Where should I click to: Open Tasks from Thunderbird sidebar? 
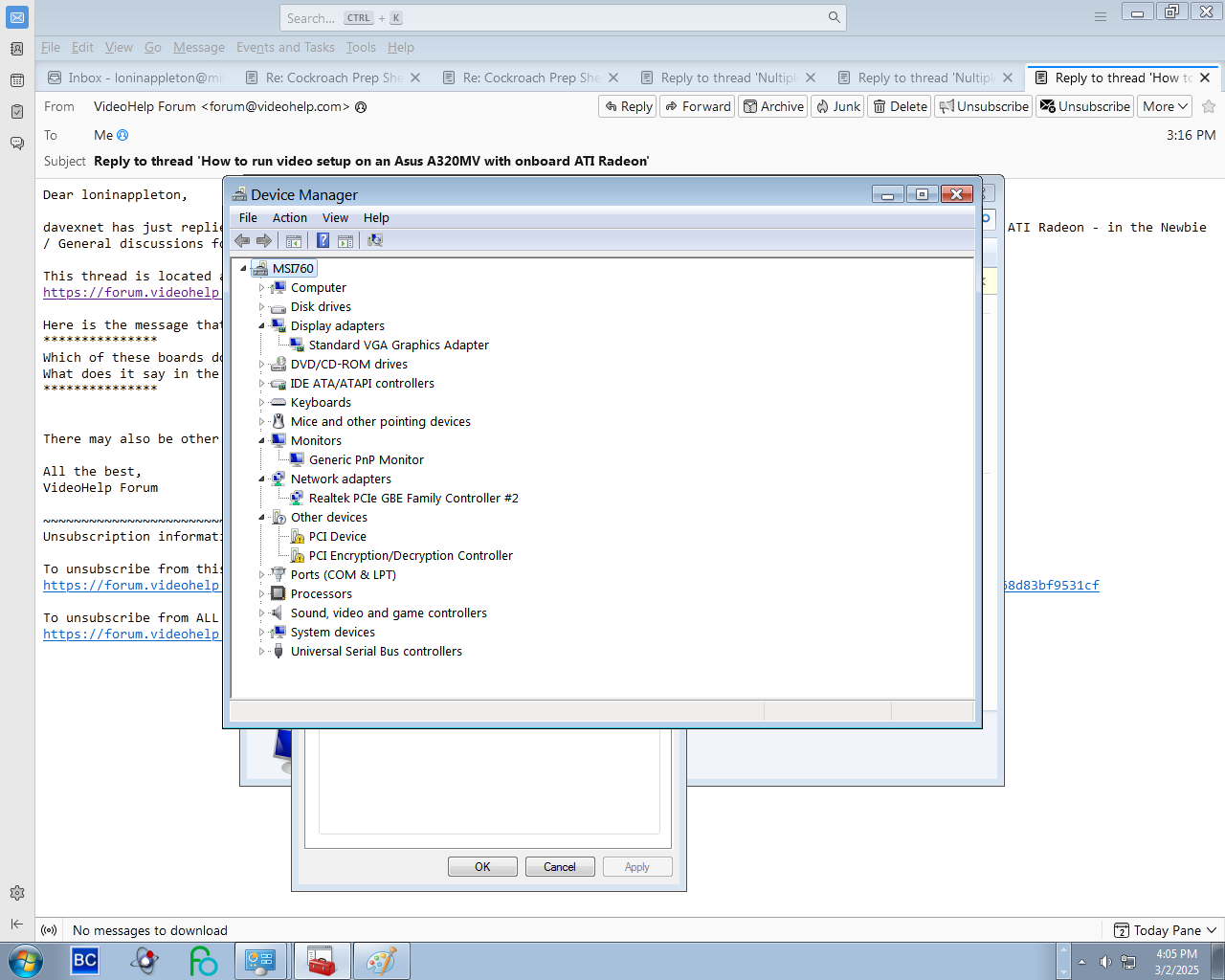(17, 112)
